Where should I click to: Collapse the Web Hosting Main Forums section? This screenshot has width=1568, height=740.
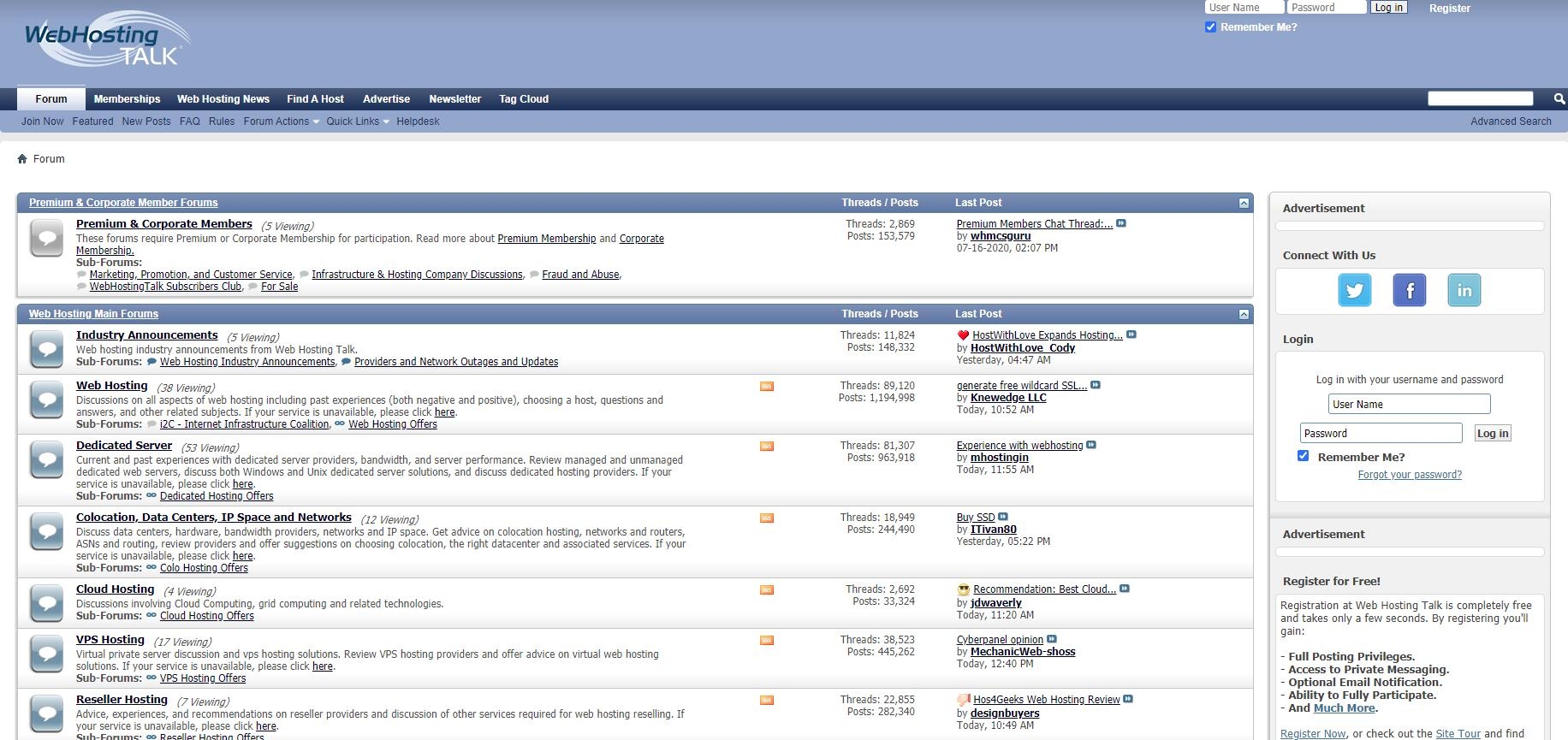[x=1244, y=315]
